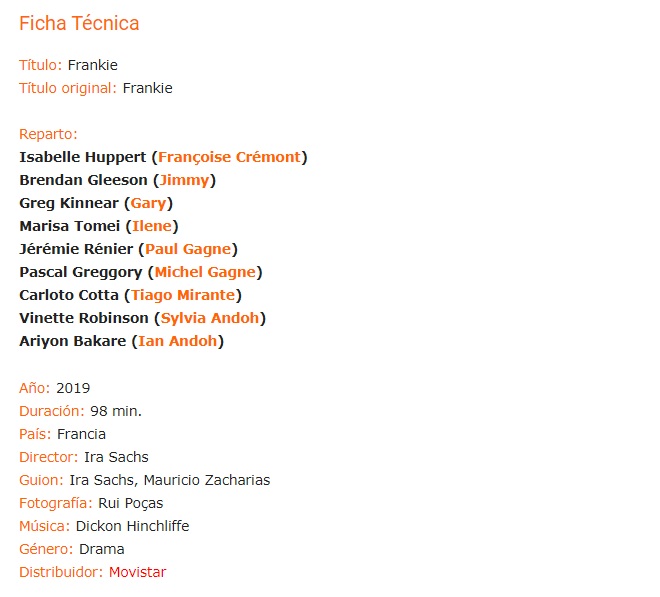Screen dimensions: 660x597
Task: Click actor name Vinette Robinson
Action: pos(84,318)
